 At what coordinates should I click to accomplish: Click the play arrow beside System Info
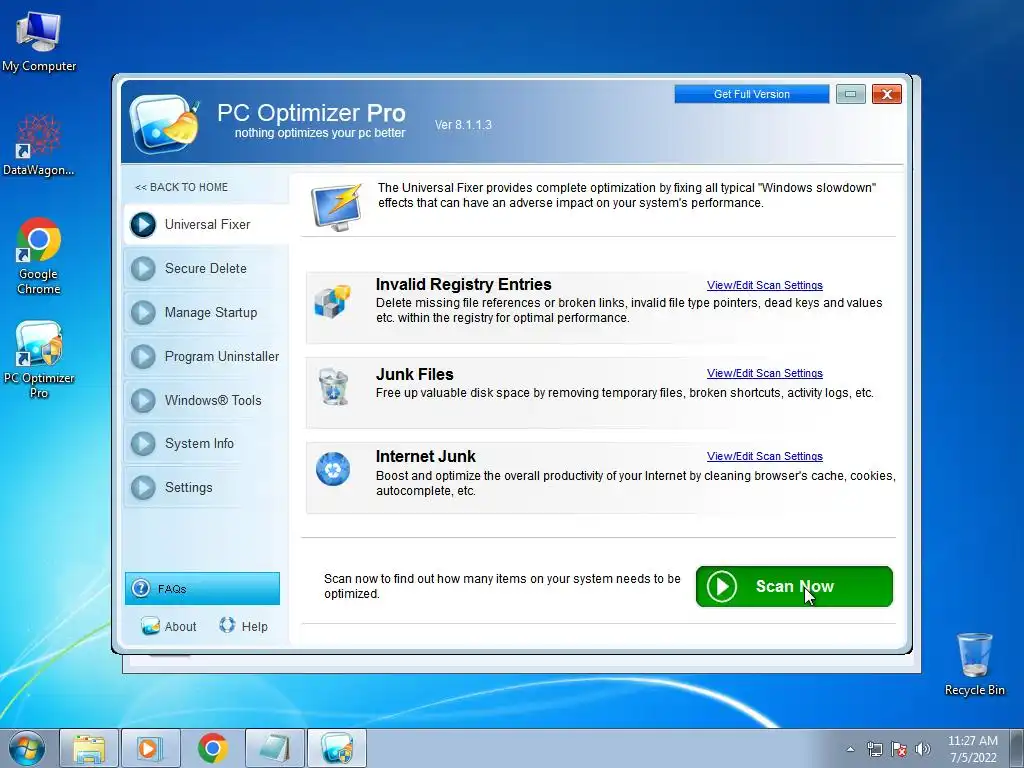(x=143, y=443)
